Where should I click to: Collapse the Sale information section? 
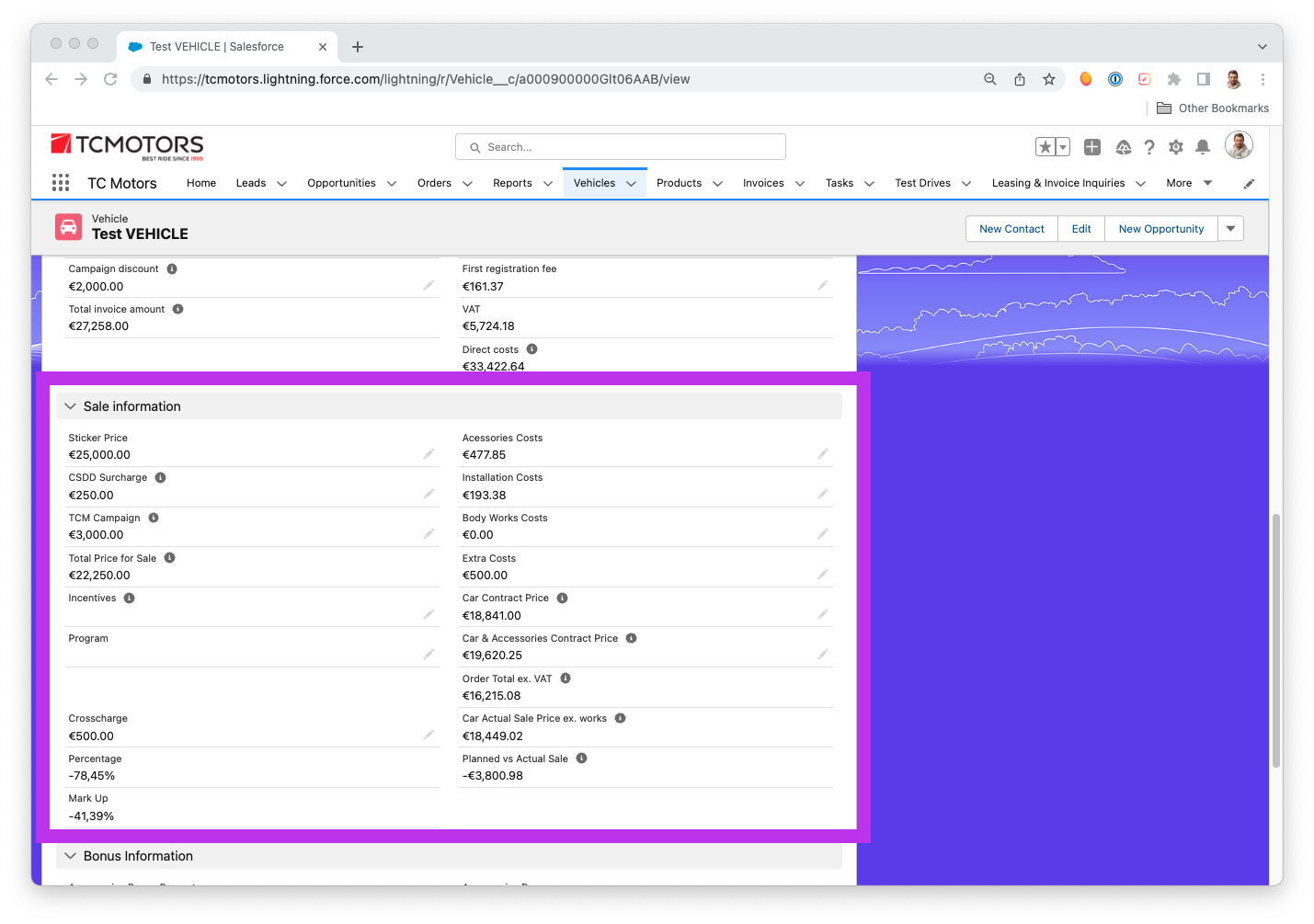[x=71, y=406]
